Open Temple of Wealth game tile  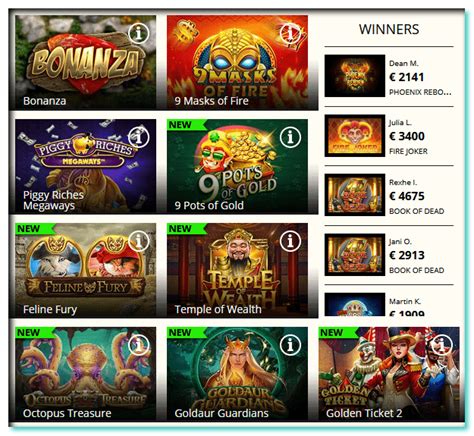[x=237, y=270]
